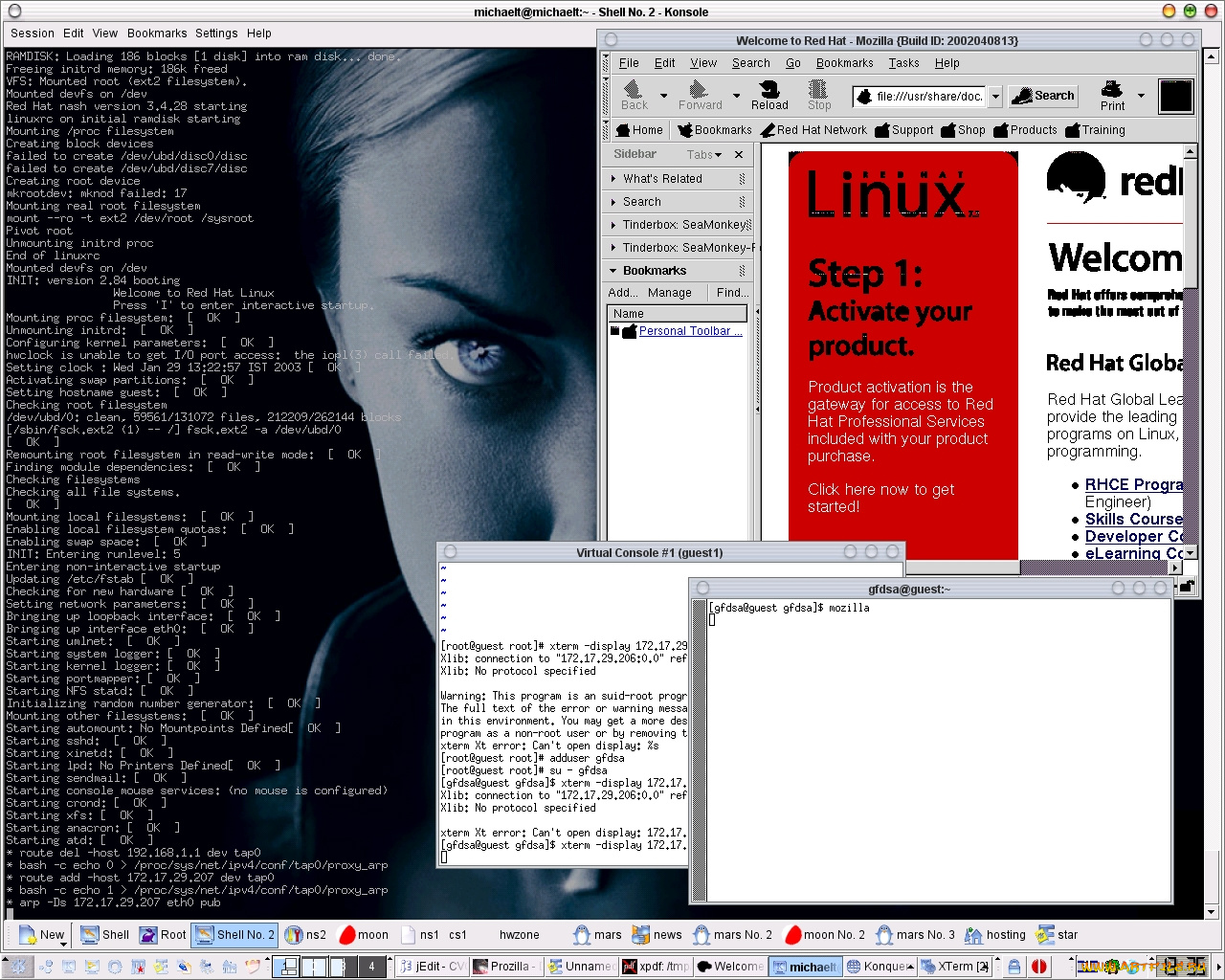Click the Manage button in the Bookmarks sidebar
1225x980 pixels.
(670, 293)
